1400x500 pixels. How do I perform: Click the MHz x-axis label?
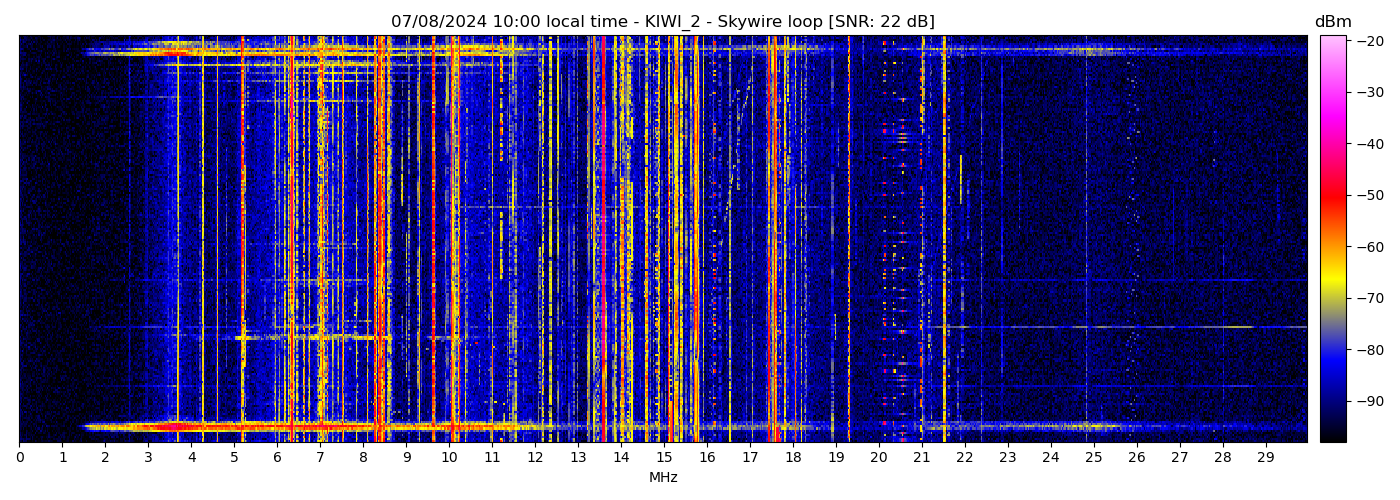[x=663, y=478]
